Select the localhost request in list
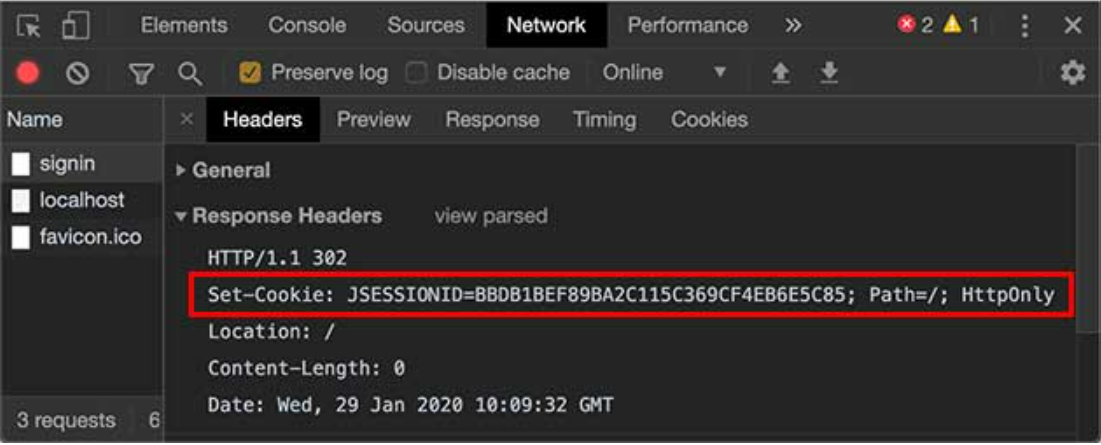The image size is (1101, 445). click(x=81, y=200)
